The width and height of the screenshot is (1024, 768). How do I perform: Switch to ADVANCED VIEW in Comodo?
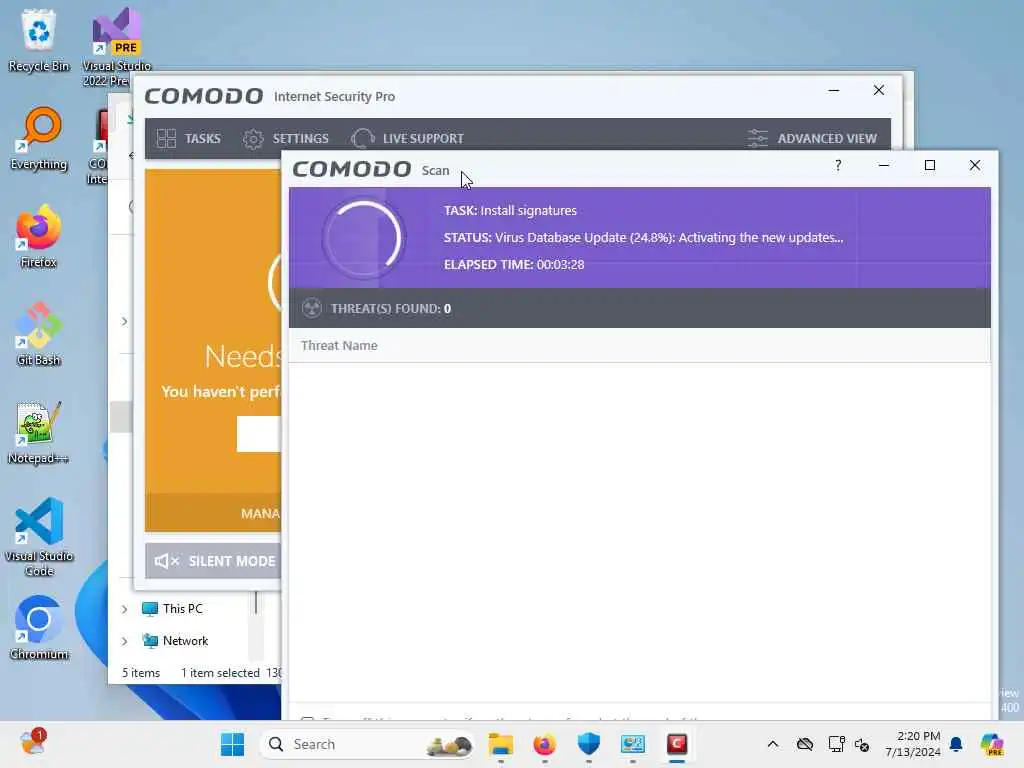[x=812, y=138]
